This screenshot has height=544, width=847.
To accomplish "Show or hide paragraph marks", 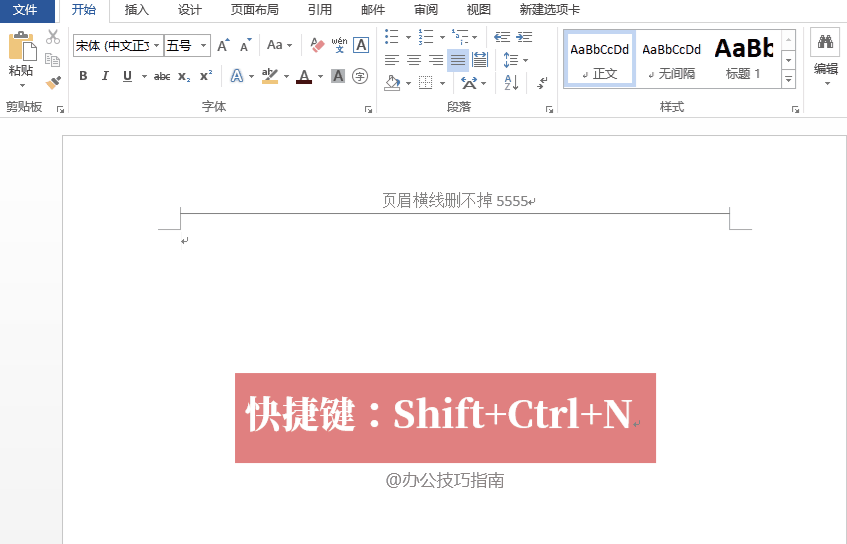I will [x=542, y=83].
